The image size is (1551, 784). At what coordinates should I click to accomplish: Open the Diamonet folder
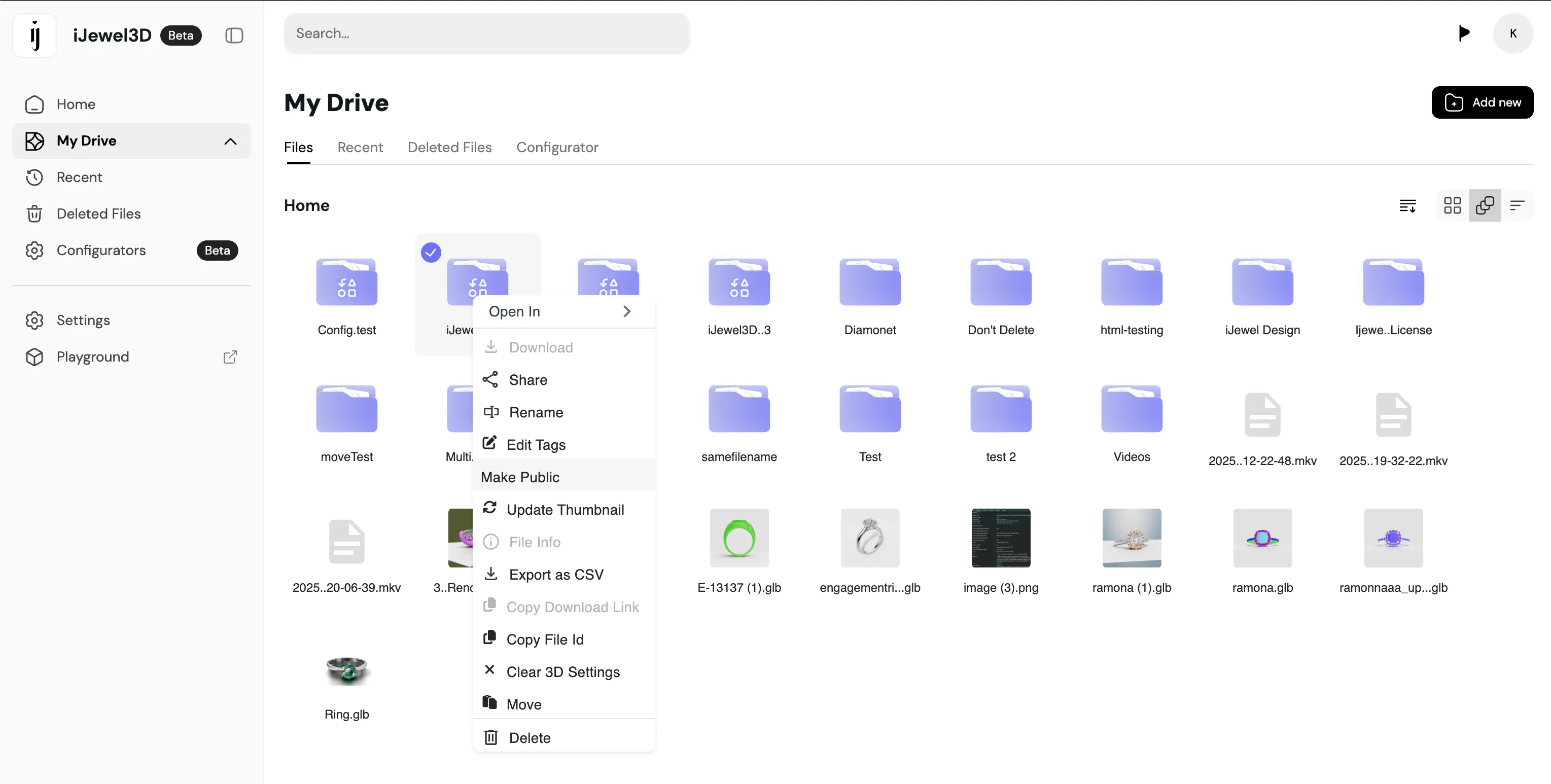click(869, 282)
